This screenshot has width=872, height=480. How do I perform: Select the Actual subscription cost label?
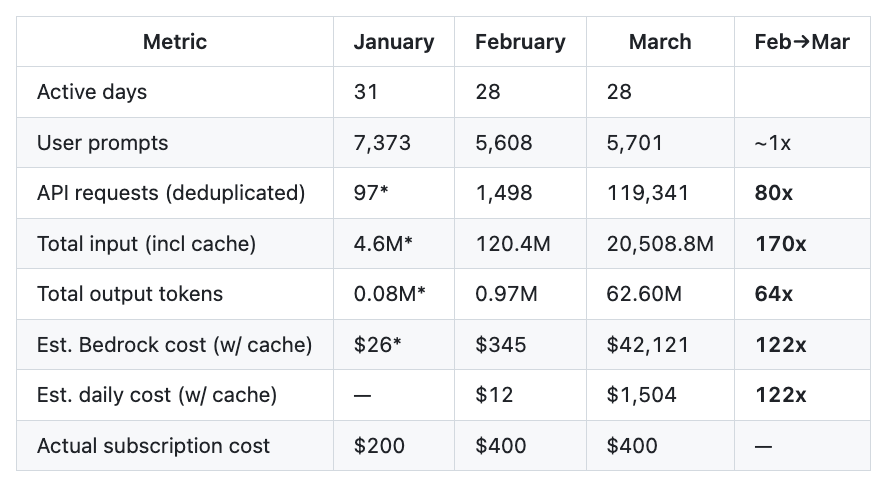(153, 446)
